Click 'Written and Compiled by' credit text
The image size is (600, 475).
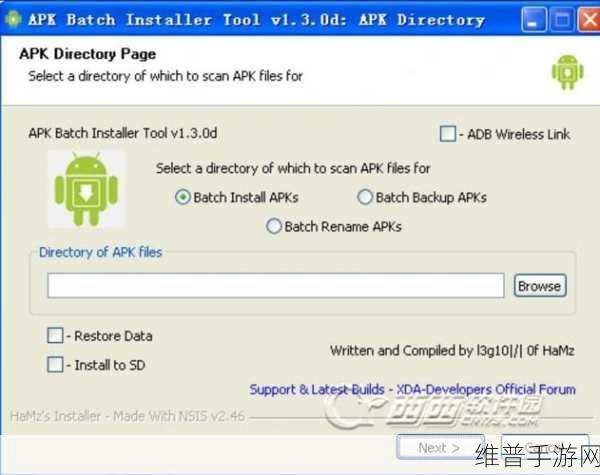pyautogui.click(x=452, y=351)
